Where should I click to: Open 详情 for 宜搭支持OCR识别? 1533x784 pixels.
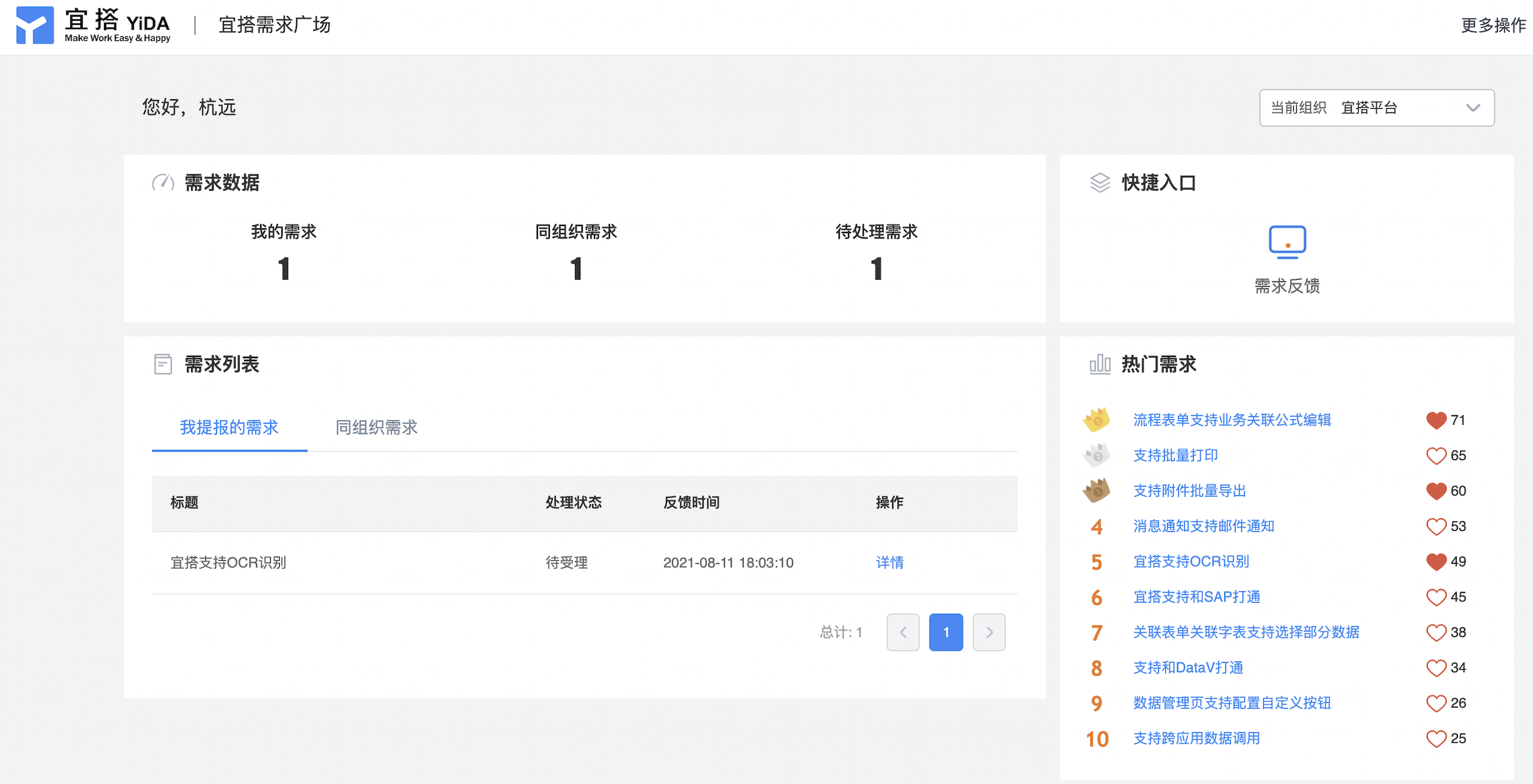click(x=889, y=562)
